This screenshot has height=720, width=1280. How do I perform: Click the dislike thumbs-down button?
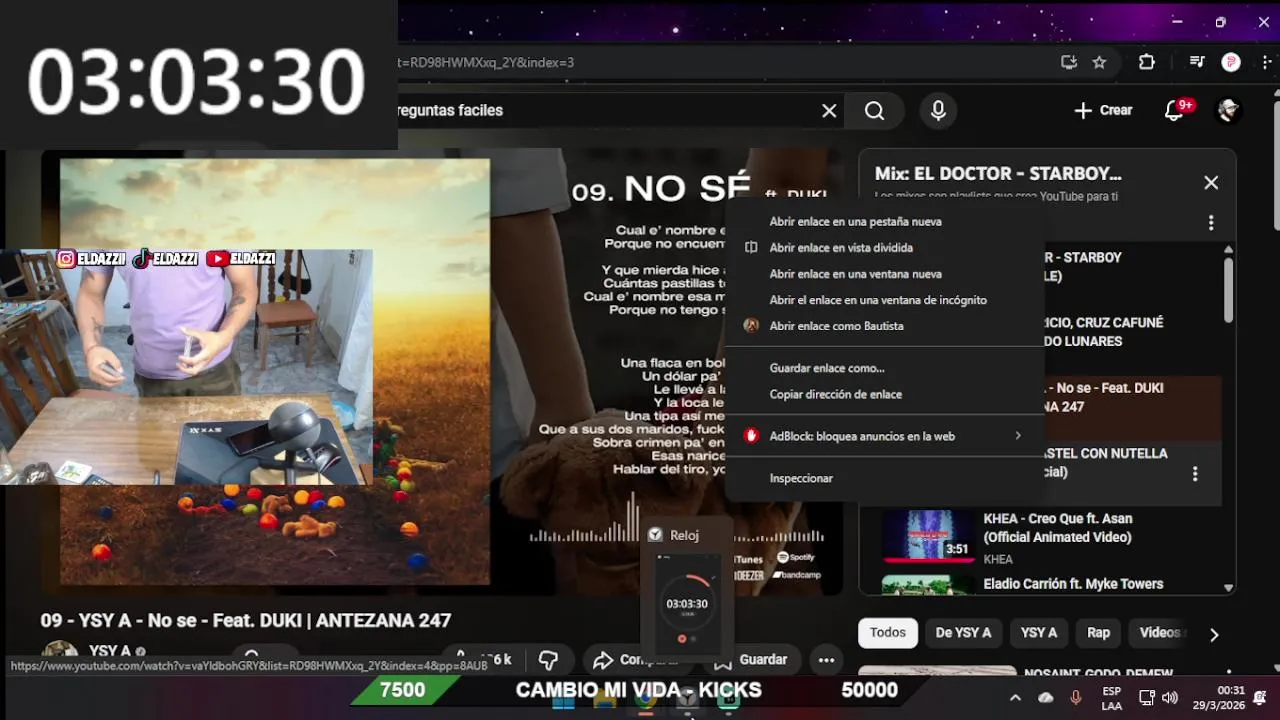tap(548, 660)
